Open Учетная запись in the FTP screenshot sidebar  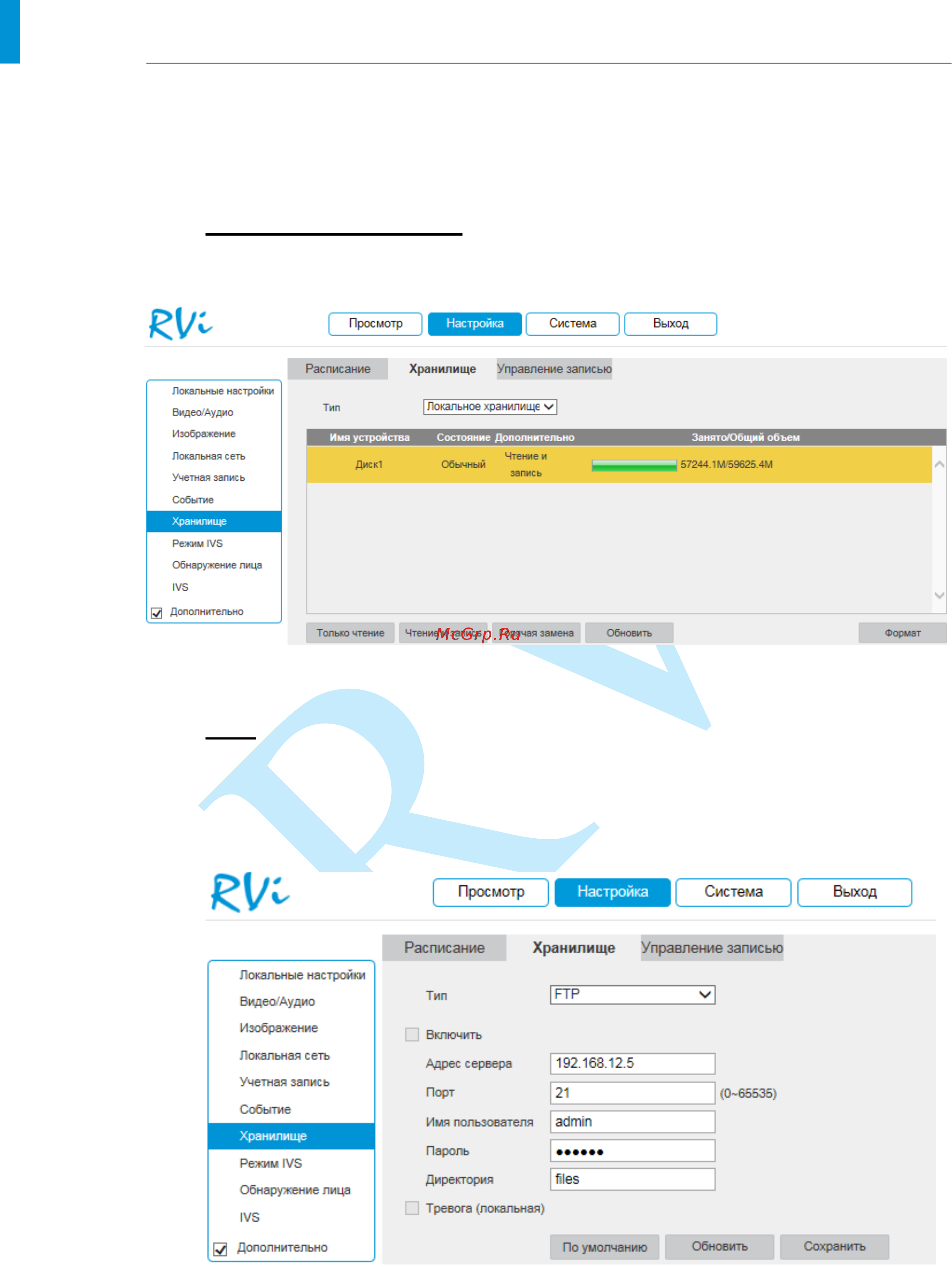click(284, 1082)
